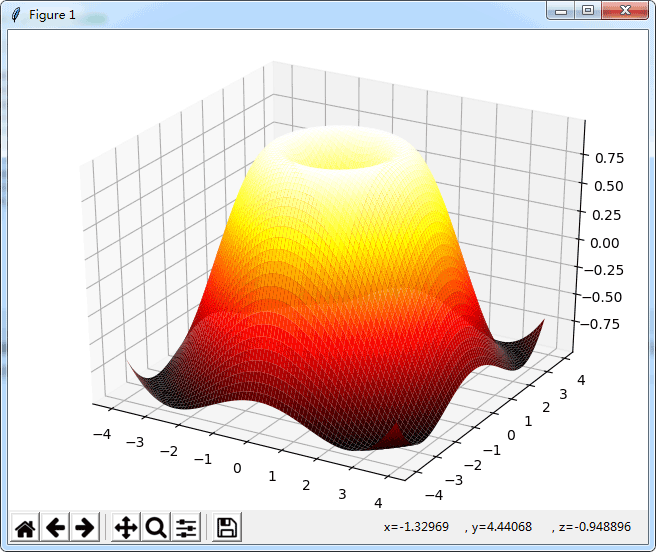Activate the Zoom to rectangle tool
Screen dimensions: 656x552
coord(156,527)
